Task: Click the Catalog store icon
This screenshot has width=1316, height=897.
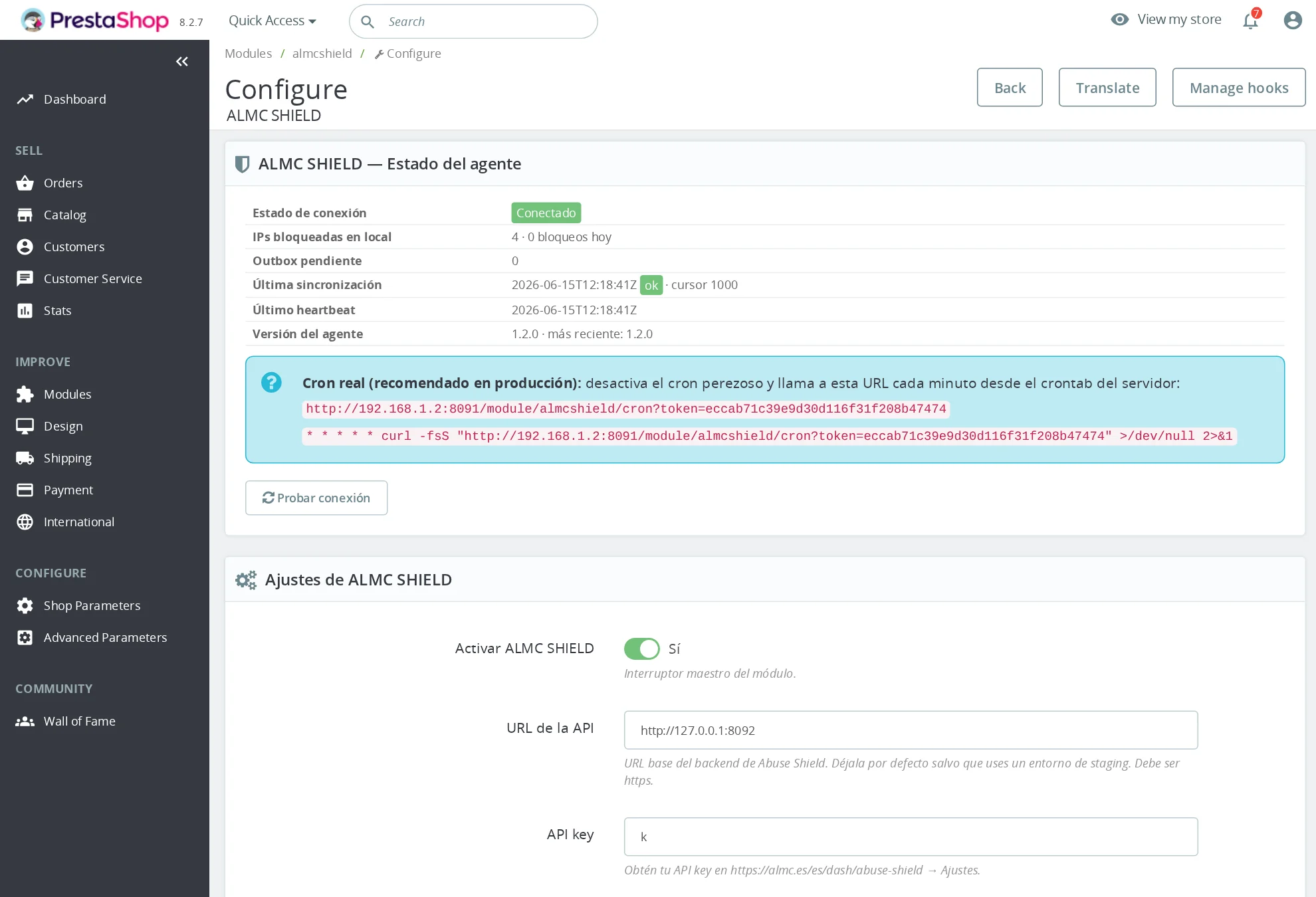Action: click(x=25, y=215)
